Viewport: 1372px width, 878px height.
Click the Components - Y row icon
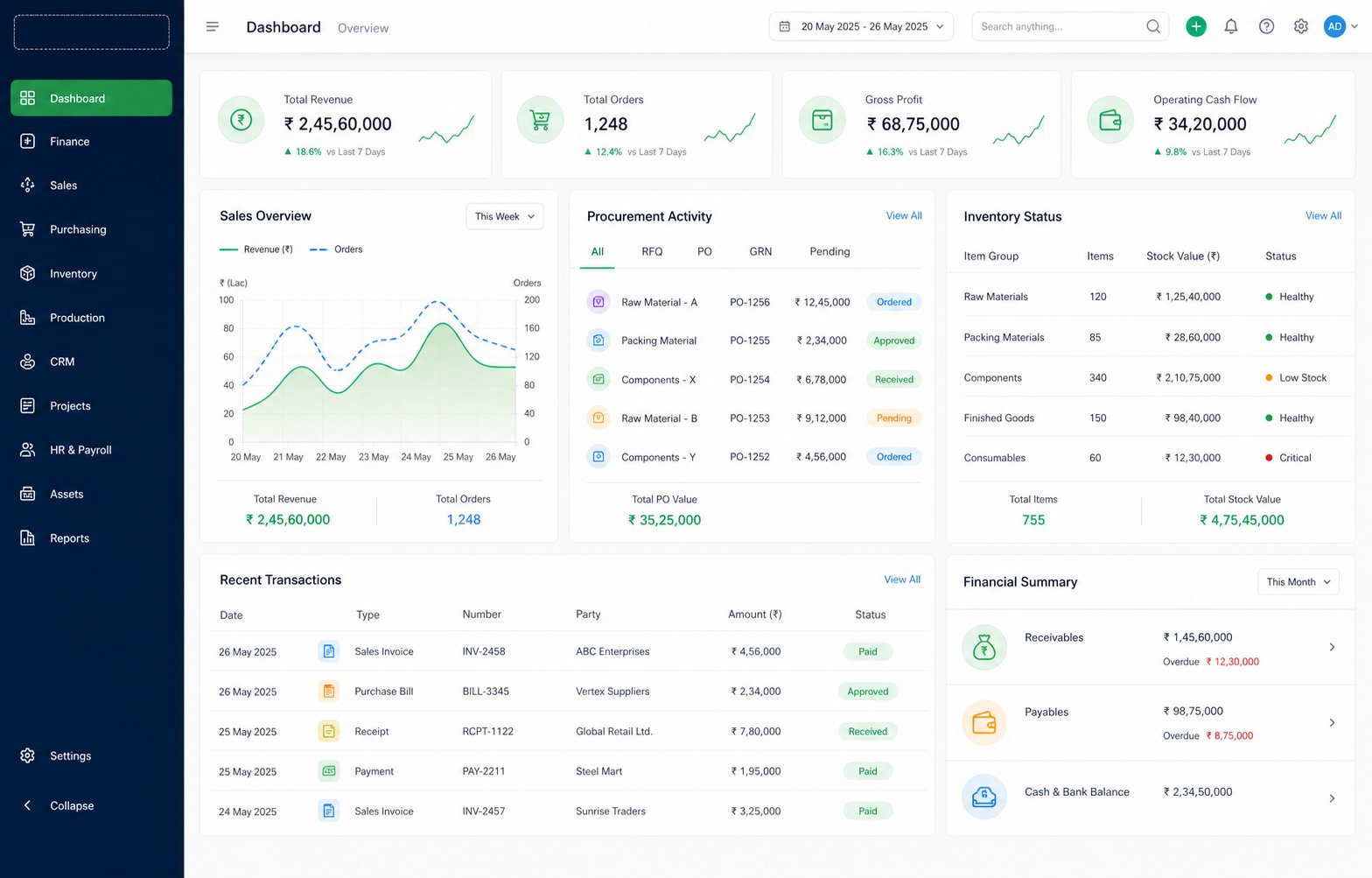tap(598, 457)
